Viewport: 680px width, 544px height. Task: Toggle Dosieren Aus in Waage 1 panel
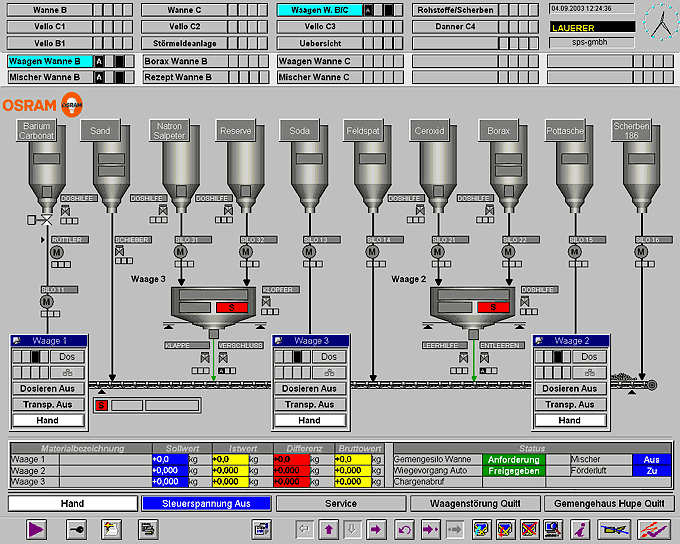click(49, 389)
